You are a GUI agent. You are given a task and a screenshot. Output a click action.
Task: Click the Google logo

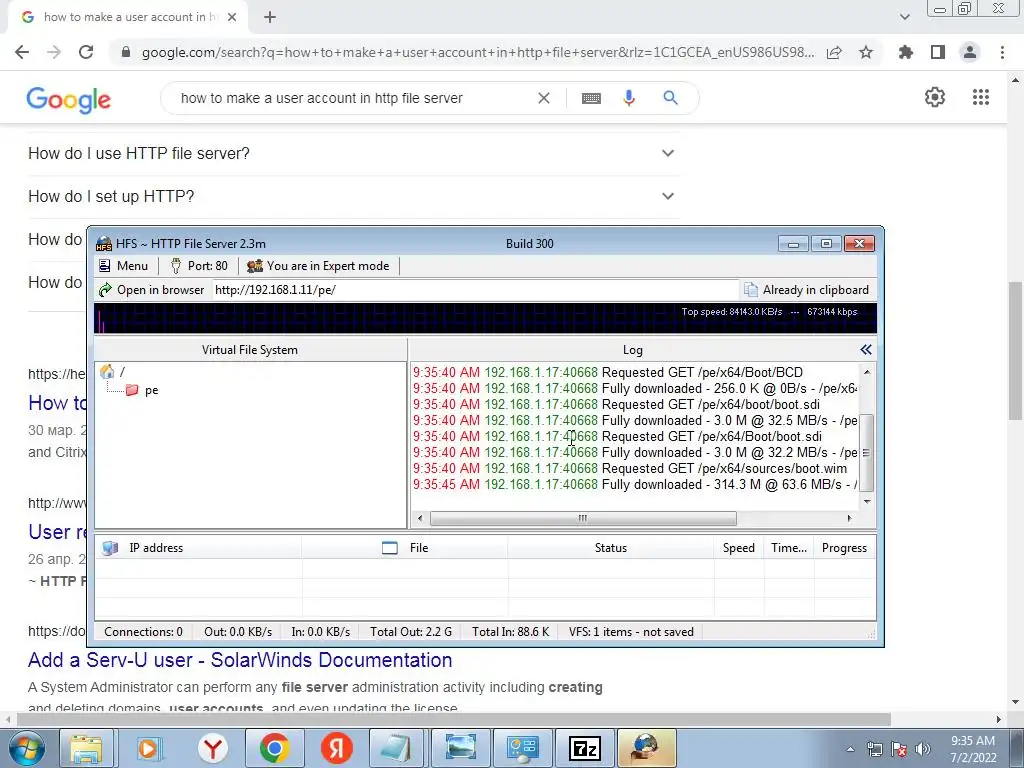69,99
